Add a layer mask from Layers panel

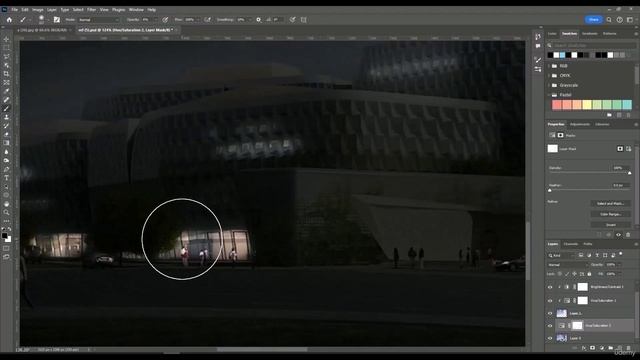(x=592, y=348)
